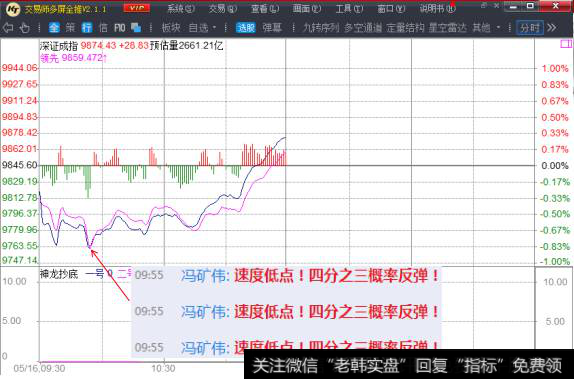Click the 领先 9859.472 indicator value
This screenshot has height=379, width=574.
point(73,58)
